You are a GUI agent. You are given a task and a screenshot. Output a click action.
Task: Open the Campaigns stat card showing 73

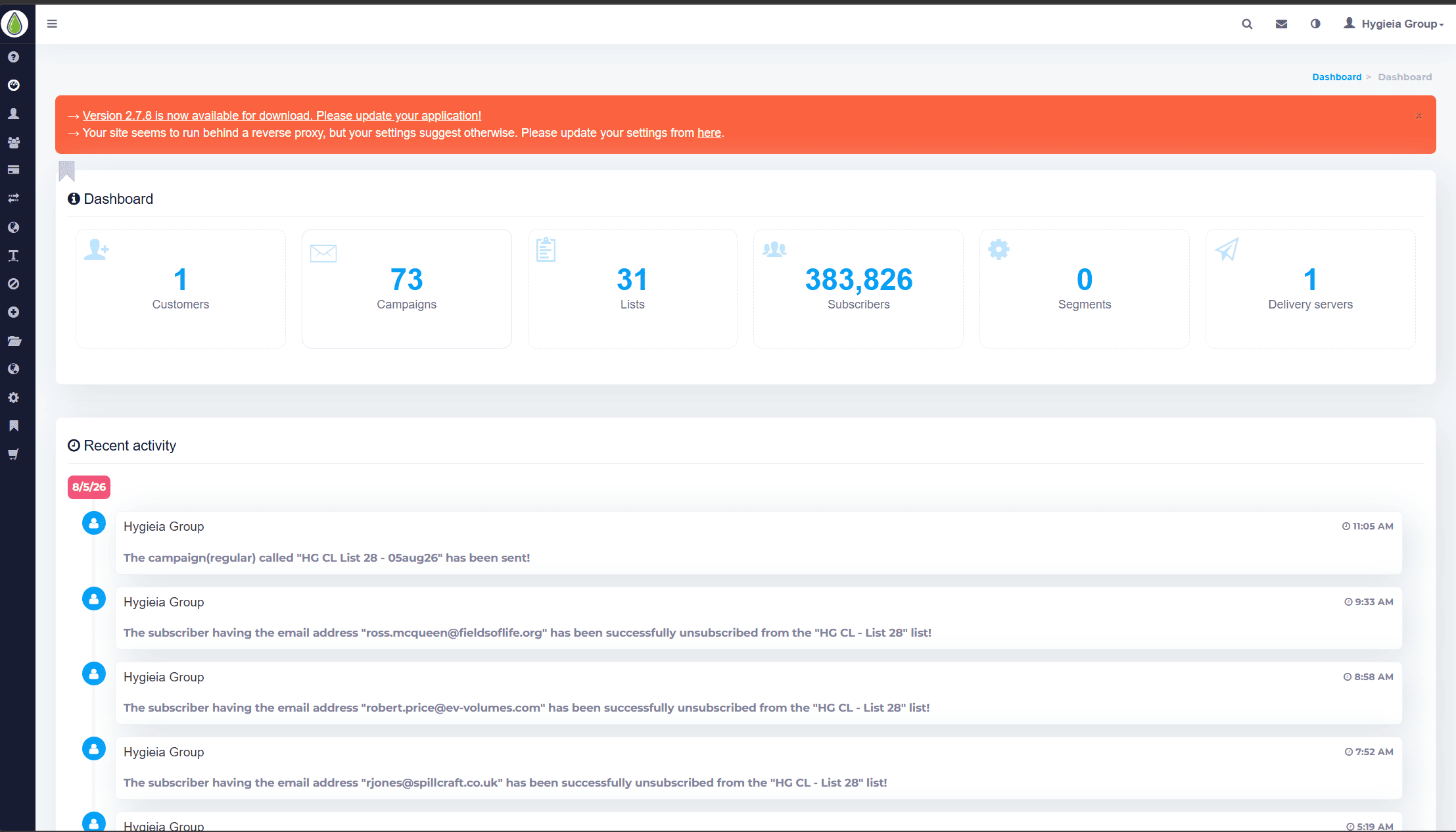click(x=407, y=289)
